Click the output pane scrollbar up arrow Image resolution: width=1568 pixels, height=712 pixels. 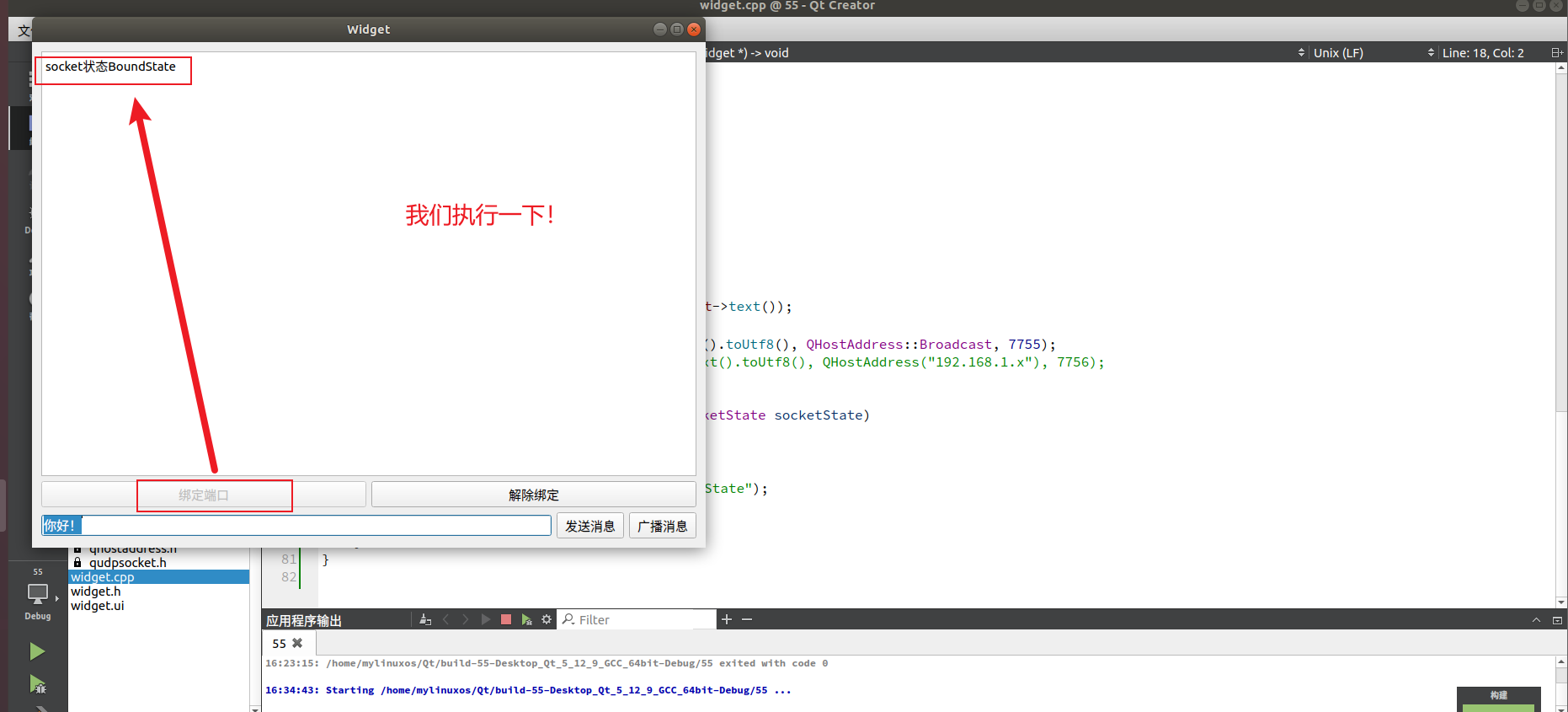pyautogui.click(x=1561, y=662)
